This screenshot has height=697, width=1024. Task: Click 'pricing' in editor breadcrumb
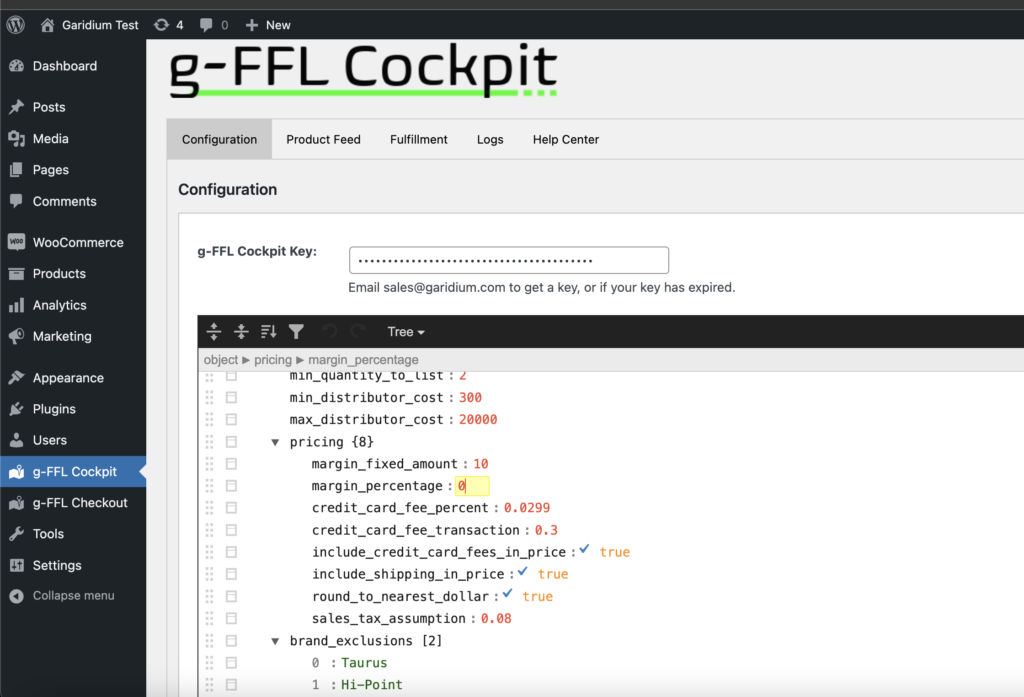(273, 360)
